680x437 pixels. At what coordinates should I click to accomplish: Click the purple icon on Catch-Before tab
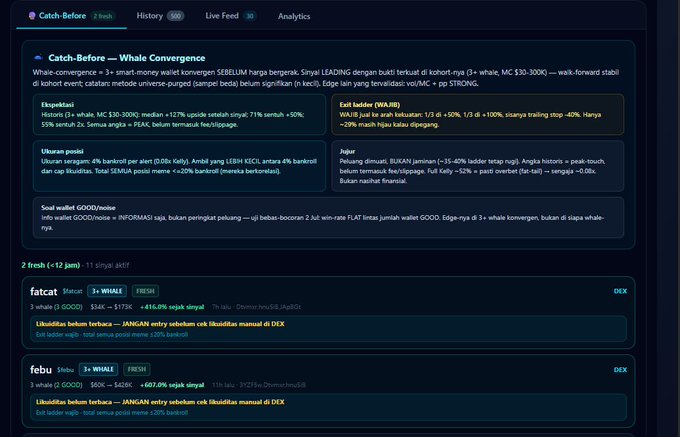32,16
